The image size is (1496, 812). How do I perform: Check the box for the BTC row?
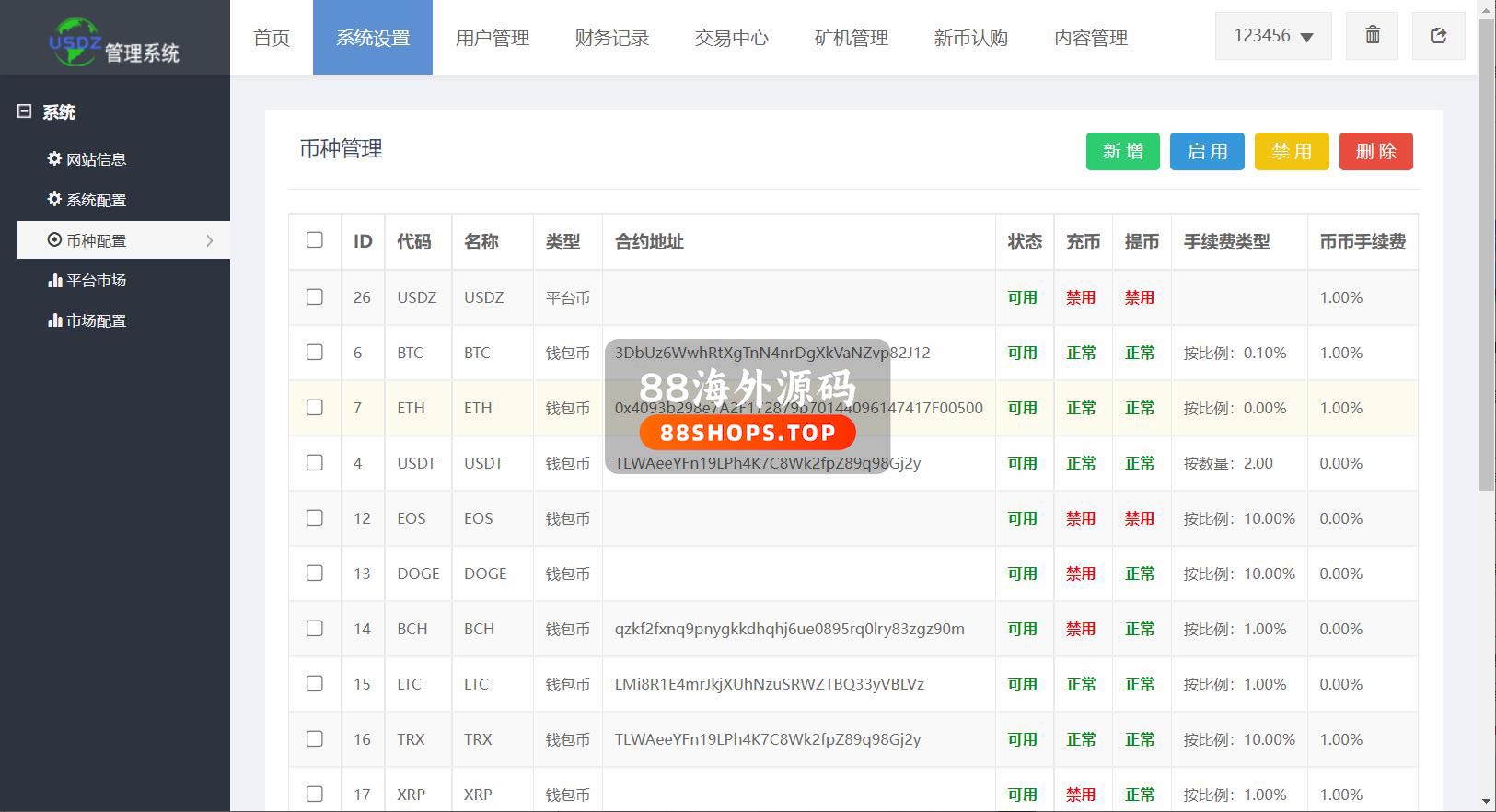(x=315, y=353)
